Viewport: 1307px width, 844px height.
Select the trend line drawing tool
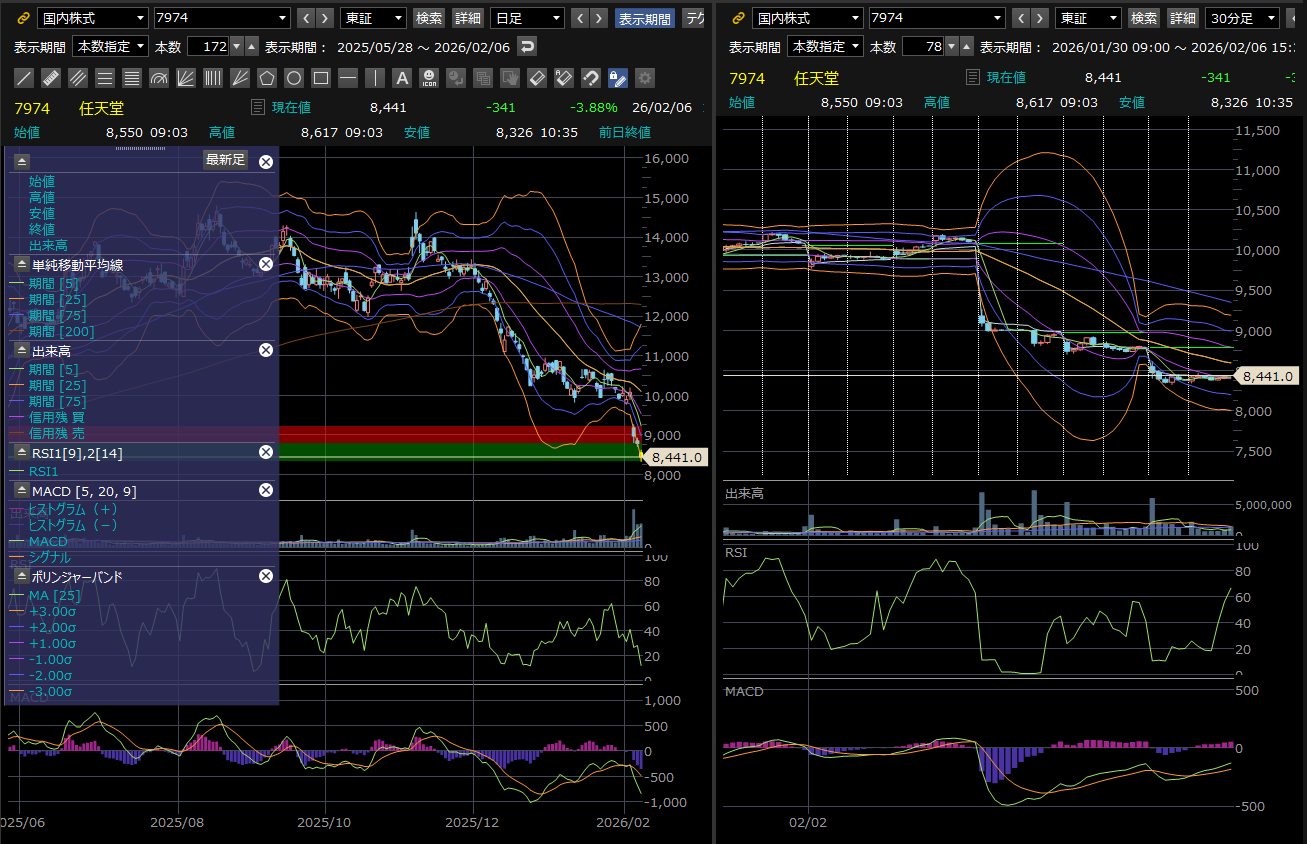[25, 78]
